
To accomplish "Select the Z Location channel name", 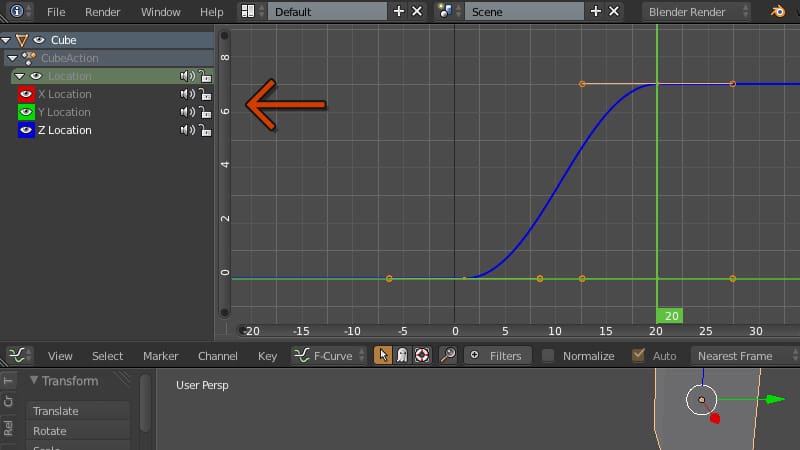I will (65, 130).
